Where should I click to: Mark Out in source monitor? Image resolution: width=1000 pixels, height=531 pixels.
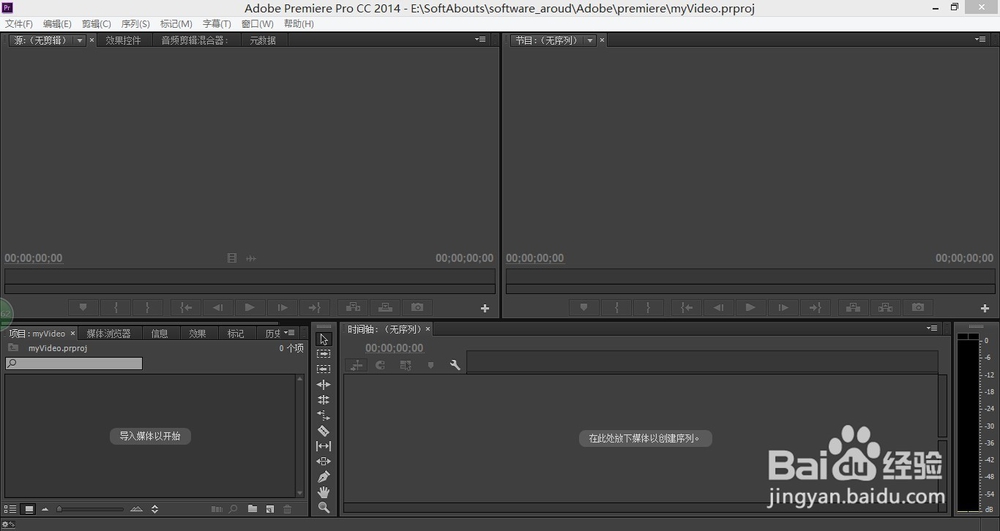[x=147, y=307]
